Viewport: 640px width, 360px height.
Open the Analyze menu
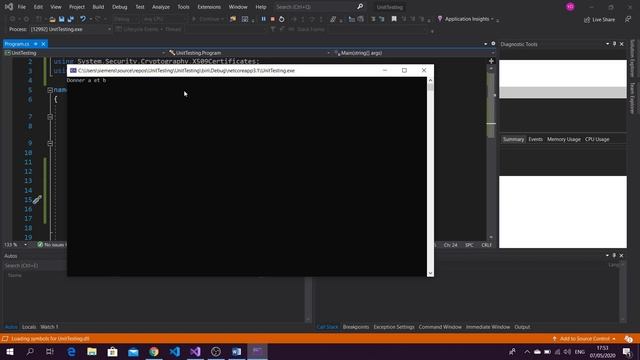pos(161,7)
